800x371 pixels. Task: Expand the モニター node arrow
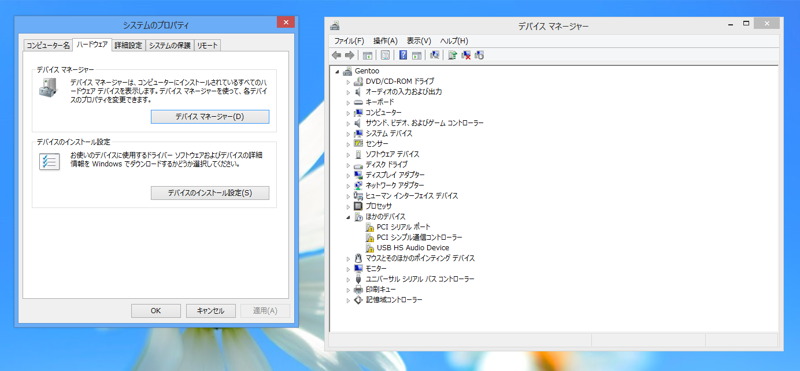click(x=348, y=268)
